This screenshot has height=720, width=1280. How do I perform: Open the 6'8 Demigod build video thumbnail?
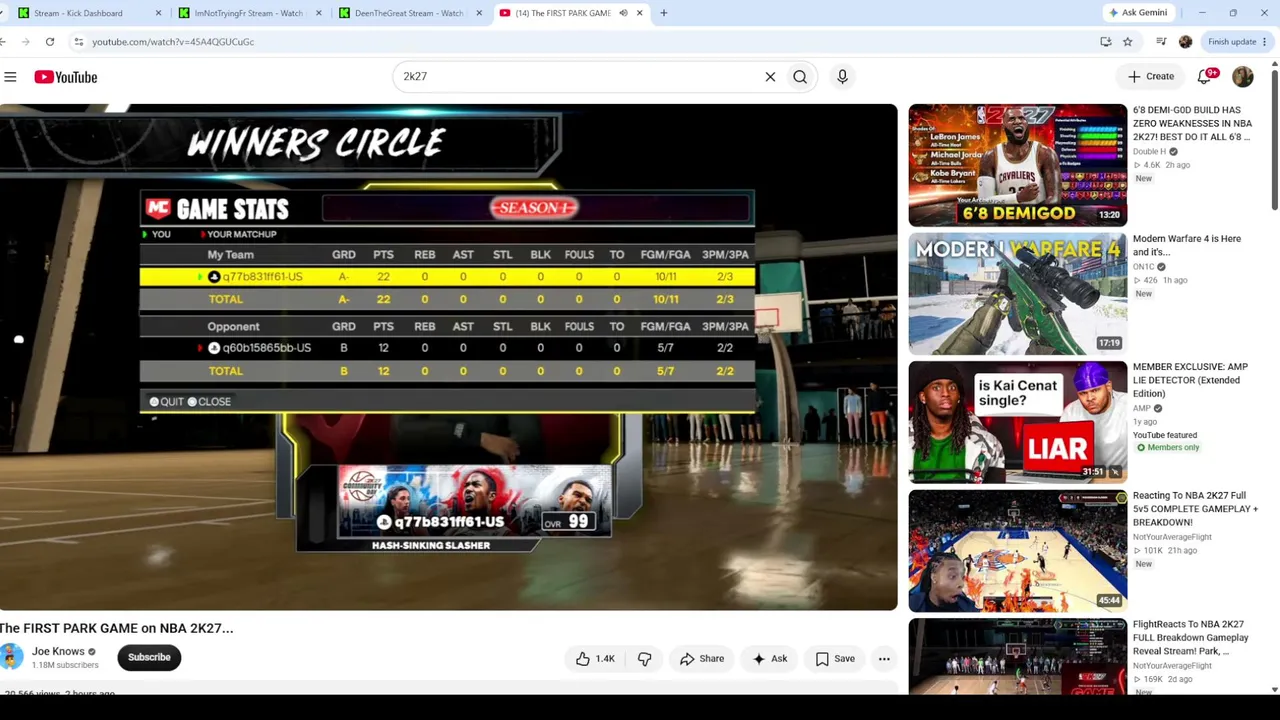tap(1017, 165)
